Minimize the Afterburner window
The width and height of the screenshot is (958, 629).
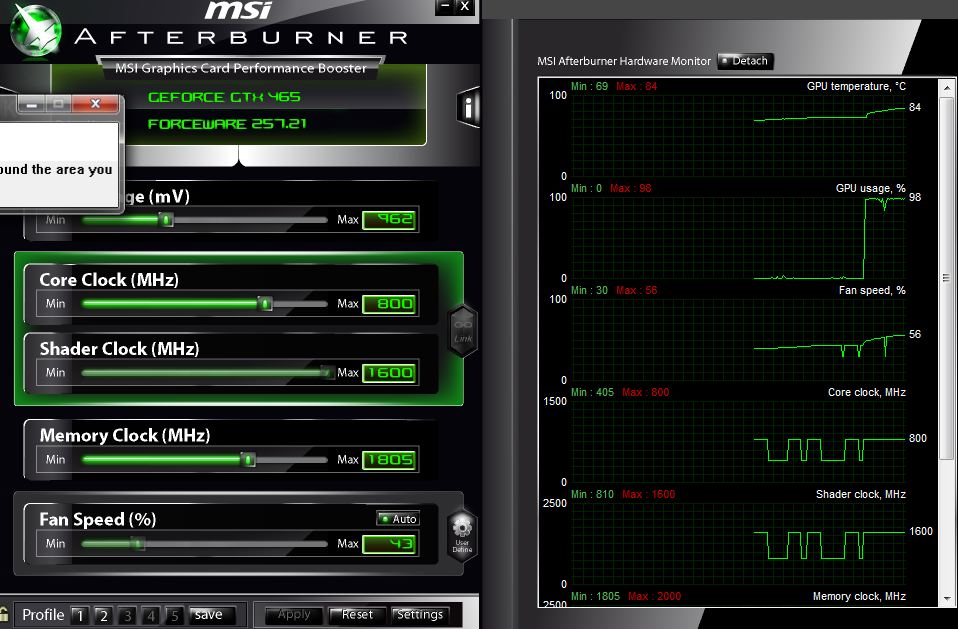[x=444, y=7]
